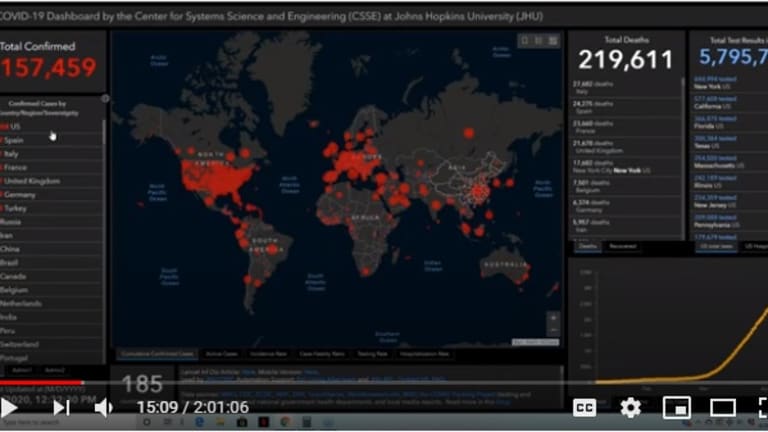Viewport: 768px width, 432px height.
Task: Switch to the Recovered tab
Action: (623, 246)
